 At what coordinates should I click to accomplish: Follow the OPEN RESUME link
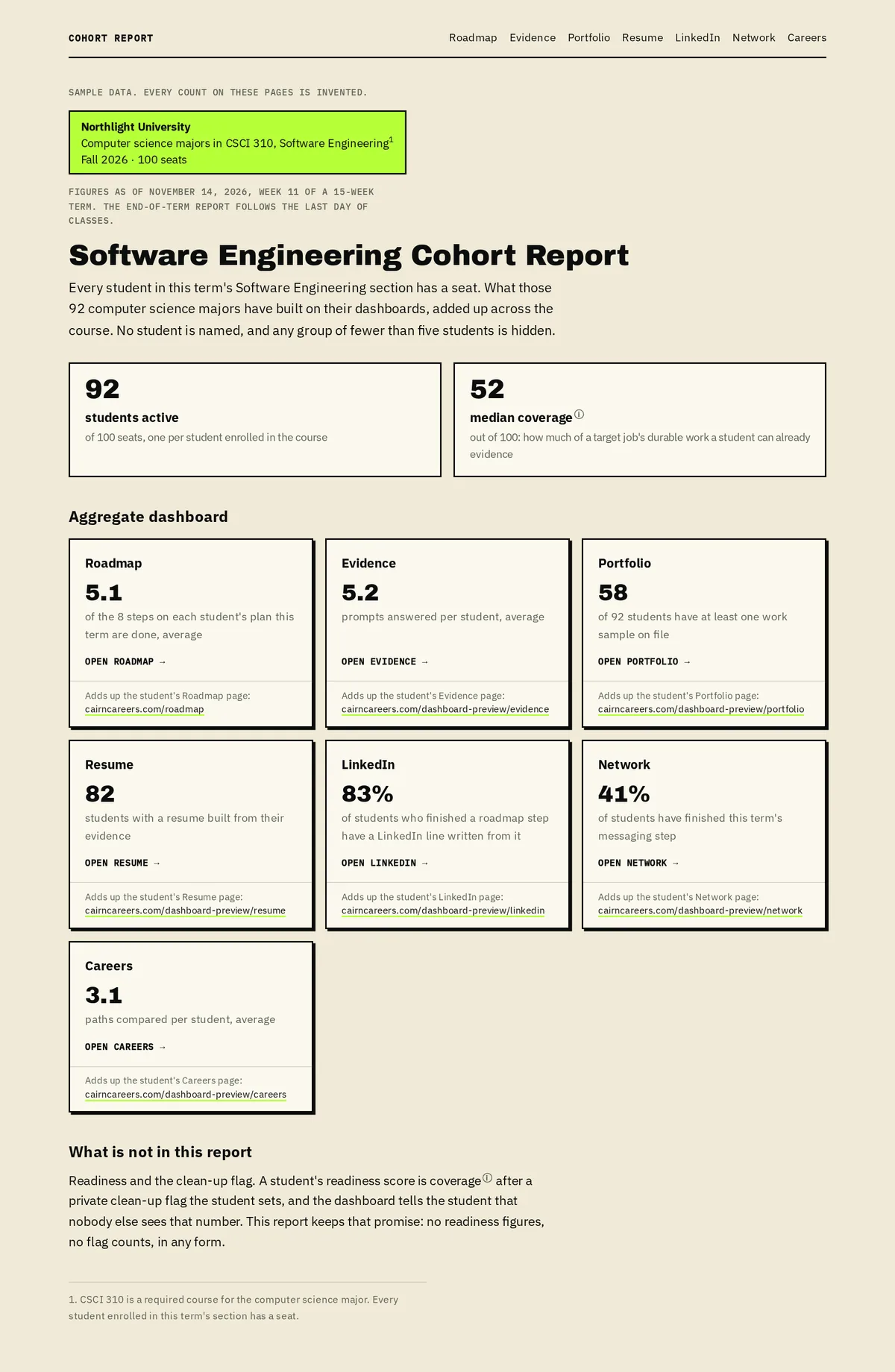point(122,863)
